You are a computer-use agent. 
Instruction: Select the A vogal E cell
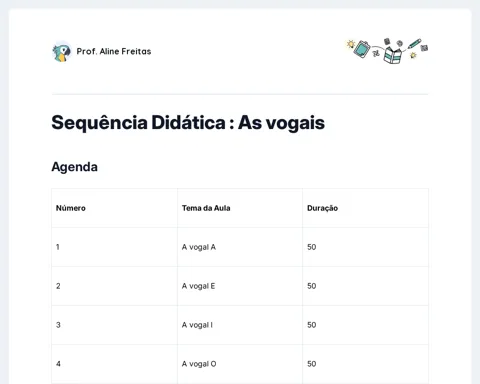tap(240, 286)
